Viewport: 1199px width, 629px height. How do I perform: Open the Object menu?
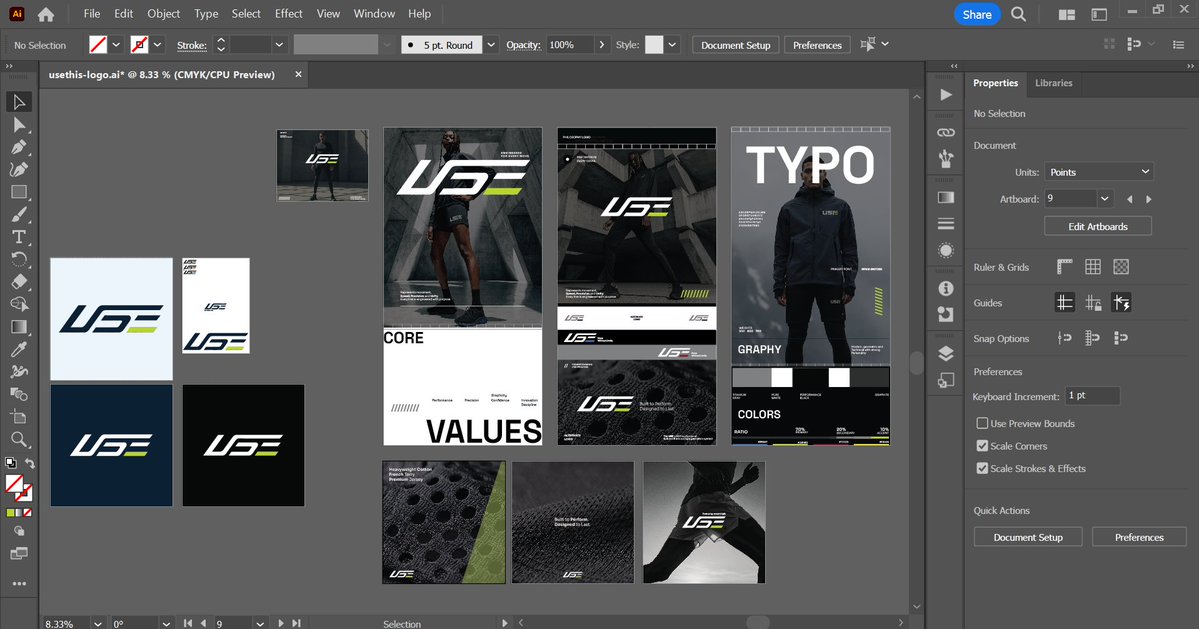[x=164, y=14]
